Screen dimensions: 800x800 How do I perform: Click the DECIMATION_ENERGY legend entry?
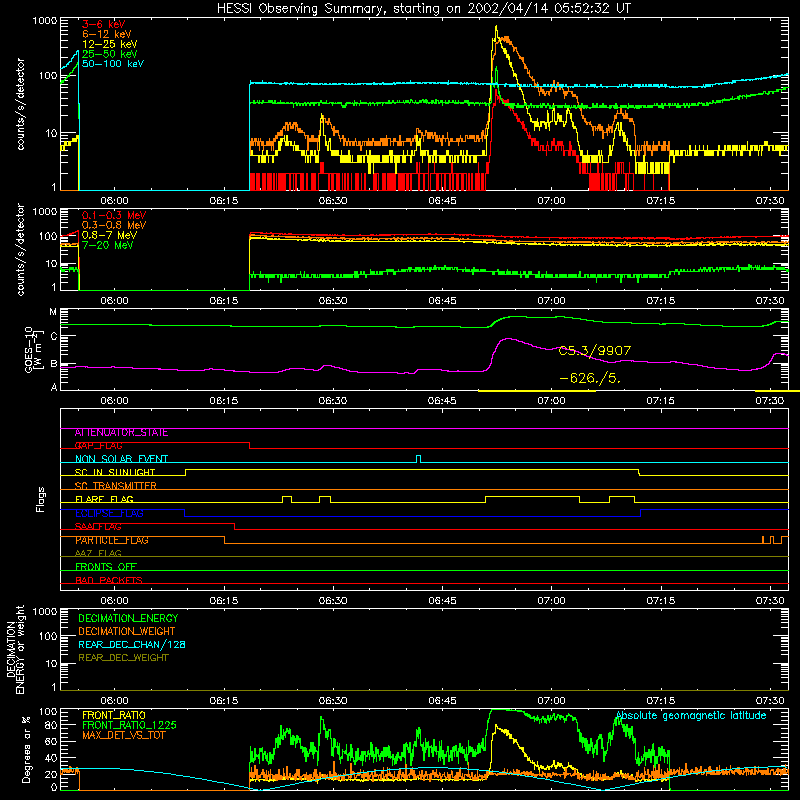point(128,618)
